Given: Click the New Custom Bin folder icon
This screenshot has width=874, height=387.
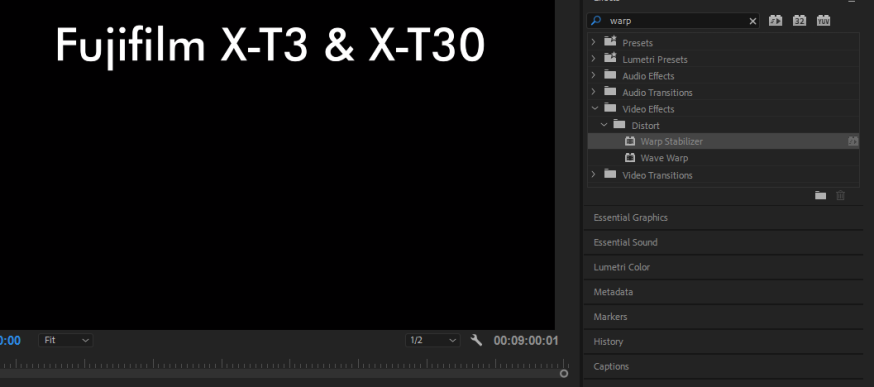Looking at the screenshot, I should [820, 195].
